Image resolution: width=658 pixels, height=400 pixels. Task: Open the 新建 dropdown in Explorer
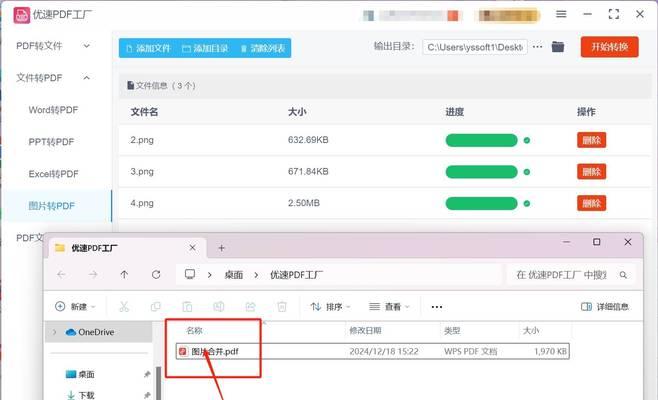coord(76,307)
